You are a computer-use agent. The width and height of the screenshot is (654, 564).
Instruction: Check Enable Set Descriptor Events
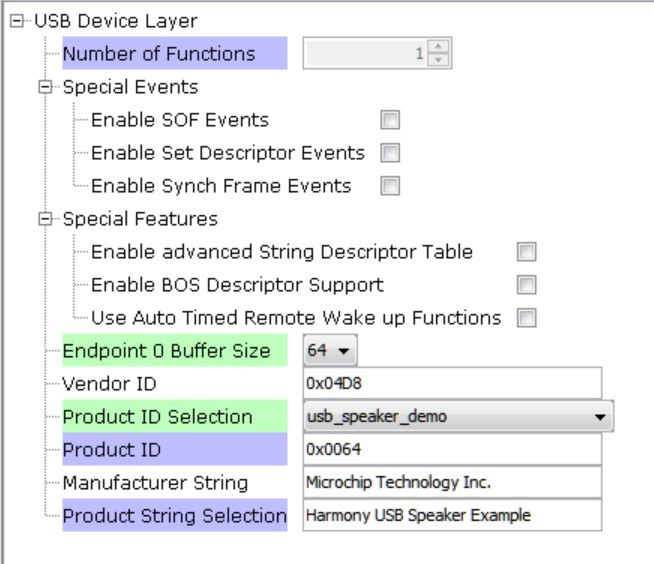[x=390, y=153]
